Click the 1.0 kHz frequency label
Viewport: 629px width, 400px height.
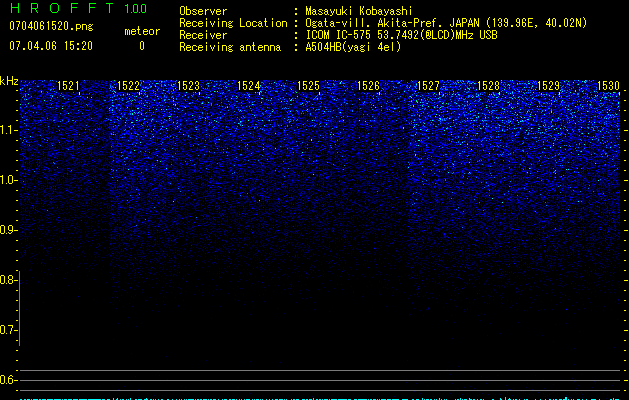point(8,180)
